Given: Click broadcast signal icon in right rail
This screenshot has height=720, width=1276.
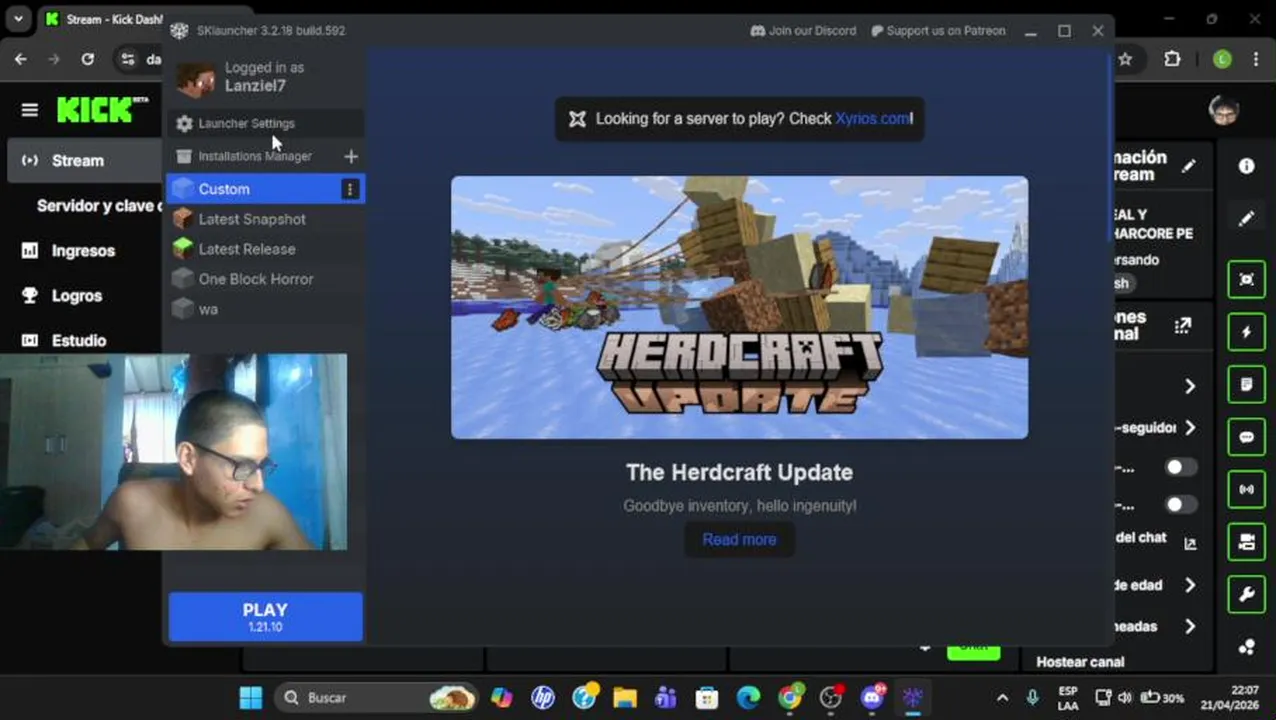Looking at the screenshot, I should (x=1246, y=490).
